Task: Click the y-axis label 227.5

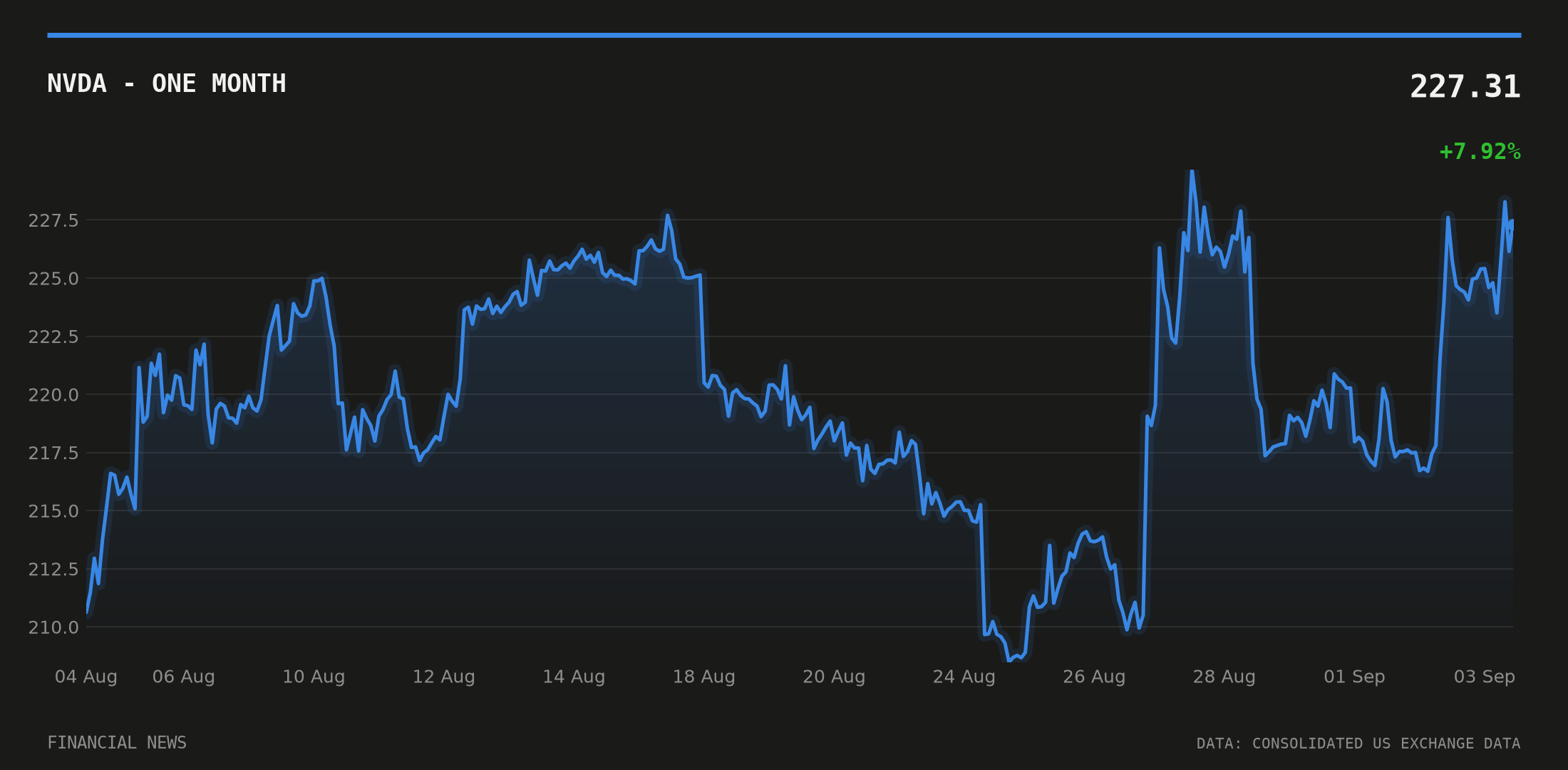Action: [53, 220]
